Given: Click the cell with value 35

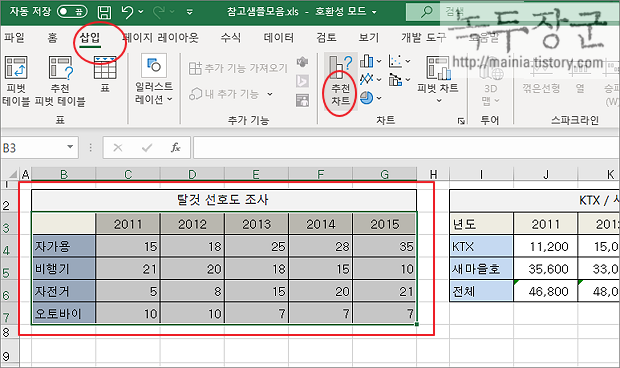Looking at the screenshot, I should pos(385,247).
